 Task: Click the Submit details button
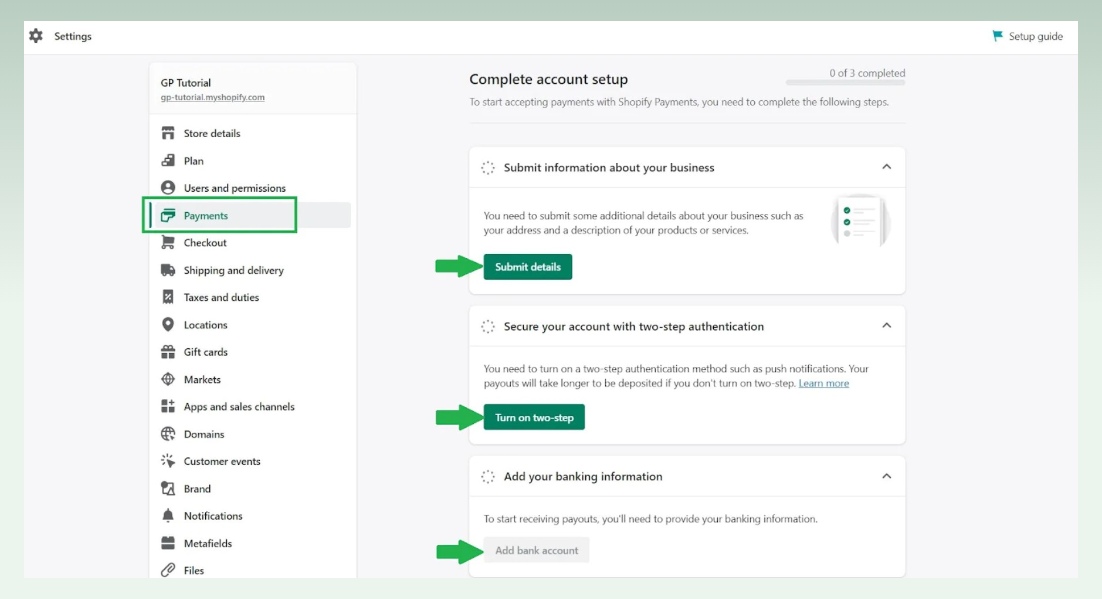(x=528, y=266)
